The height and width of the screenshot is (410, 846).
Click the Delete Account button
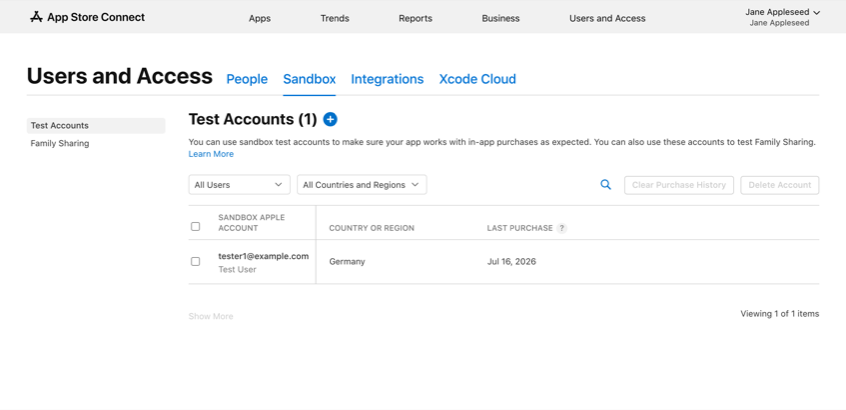[780, 185]
